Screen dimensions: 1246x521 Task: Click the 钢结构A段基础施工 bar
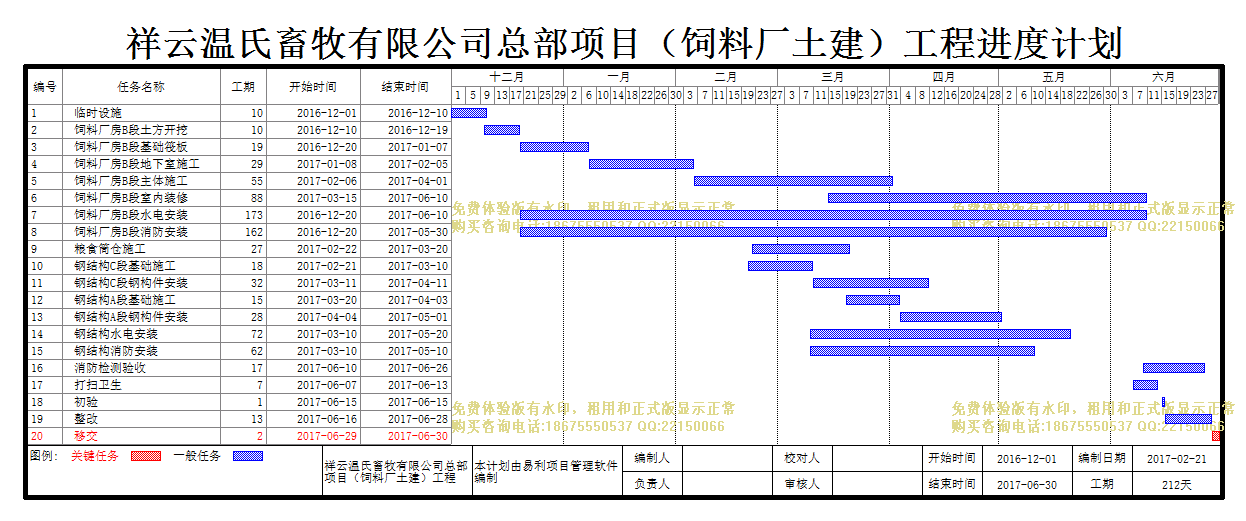point(873,300)
